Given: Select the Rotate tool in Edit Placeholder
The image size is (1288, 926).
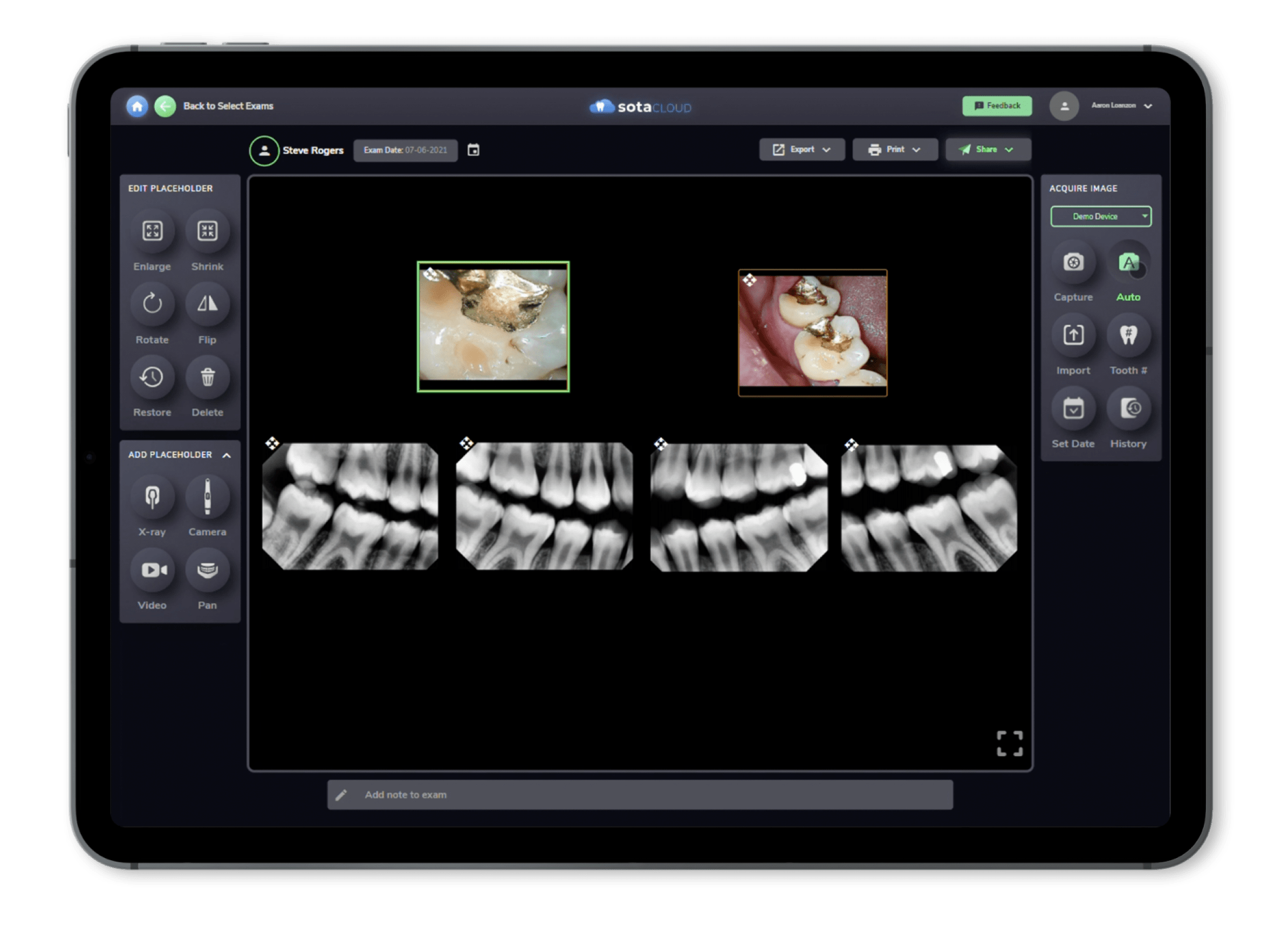Looking at the screenshot, I should tap(152, 304).
